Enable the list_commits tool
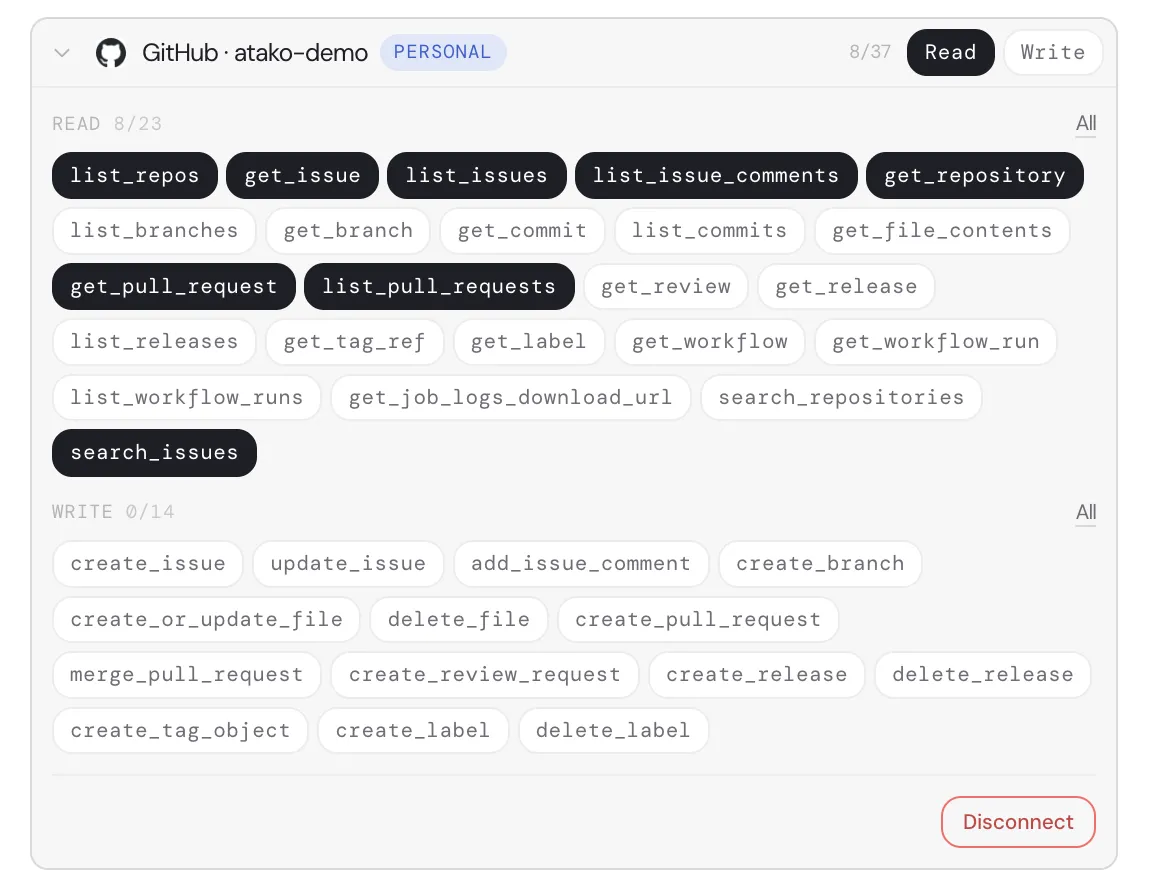 coord(709,231)
